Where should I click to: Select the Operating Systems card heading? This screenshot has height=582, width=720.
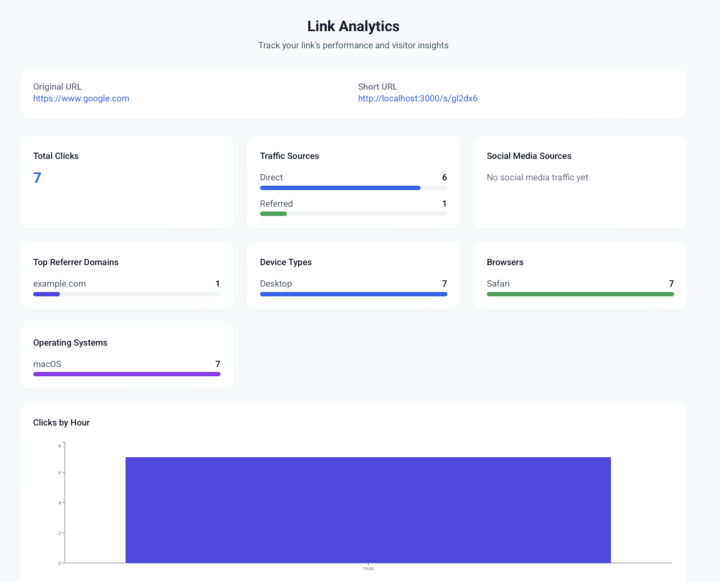[70, 342]
